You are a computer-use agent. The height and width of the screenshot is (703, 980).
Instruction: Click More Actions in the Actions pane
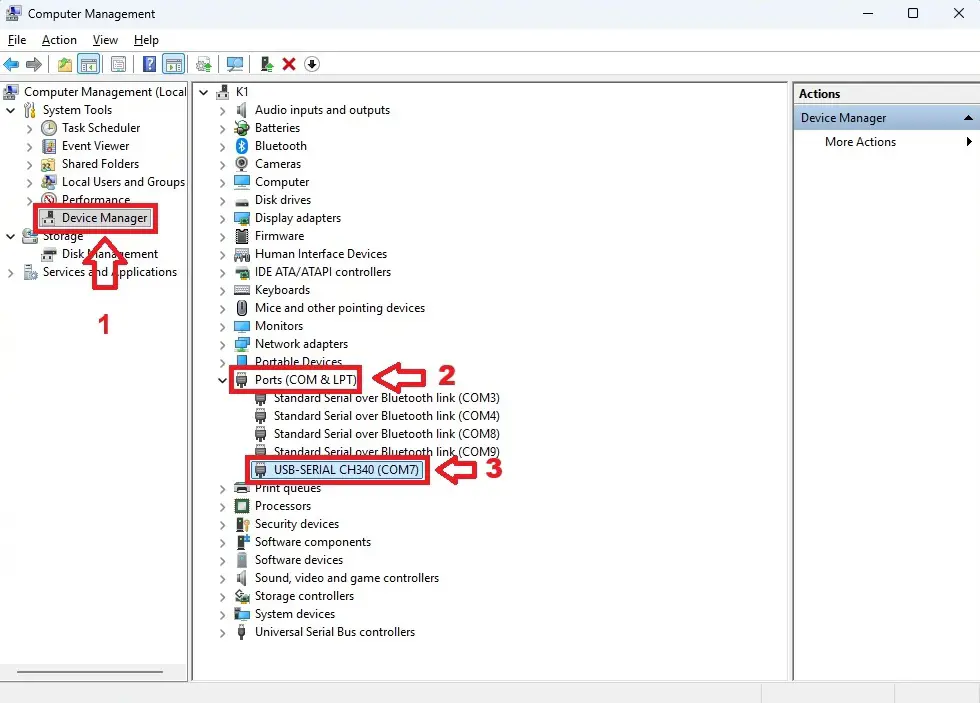pos(860,141)
